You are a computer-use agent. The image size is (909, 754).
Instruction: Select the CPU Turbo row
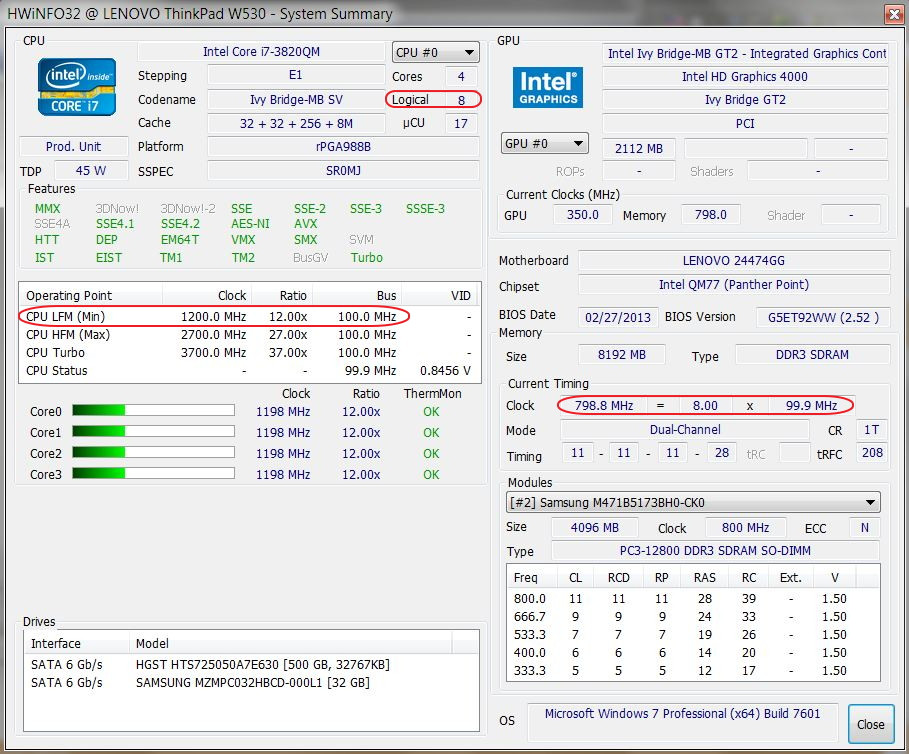(x=250, y=352)
